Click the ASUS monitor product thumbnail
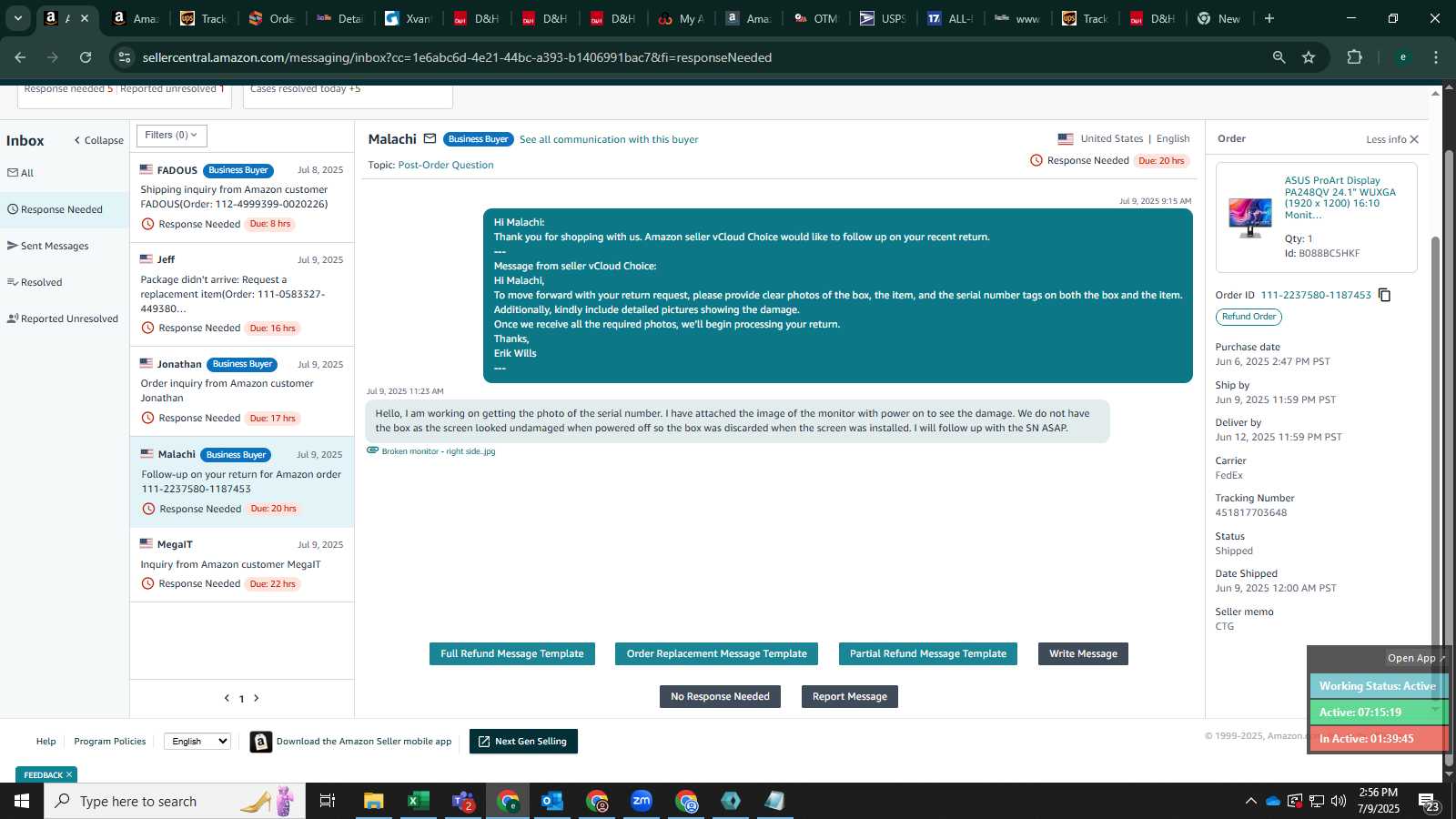Image resolution: width=1456 pixels, height=819 pixels. click(1249, 217)
